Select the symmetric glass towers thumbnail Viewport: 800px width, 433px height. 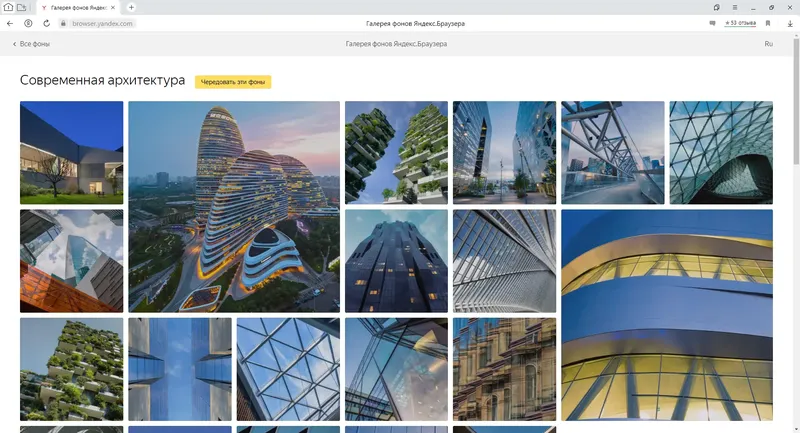coord(180,369)
